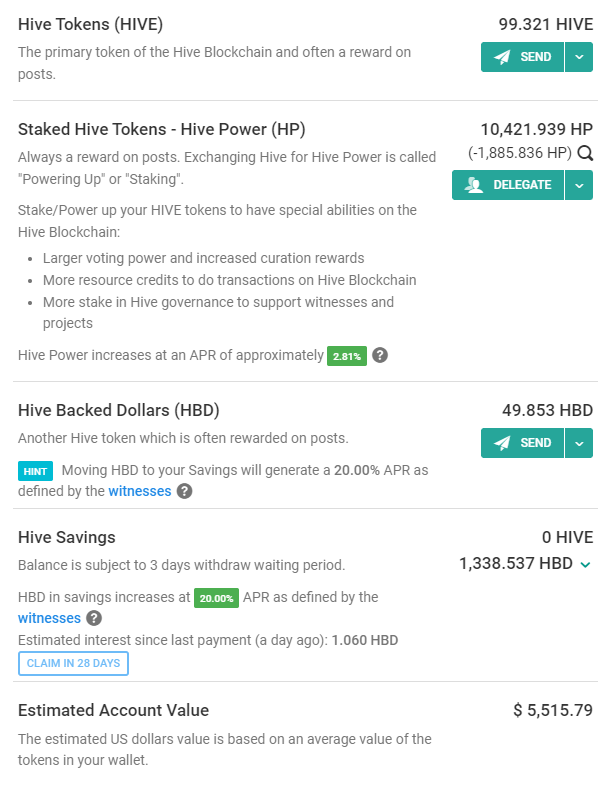Image resolution: width=610 pixels, height=792 pixels.
Task: Open help icon next to Hive Power APR
Action: point(380,356)
